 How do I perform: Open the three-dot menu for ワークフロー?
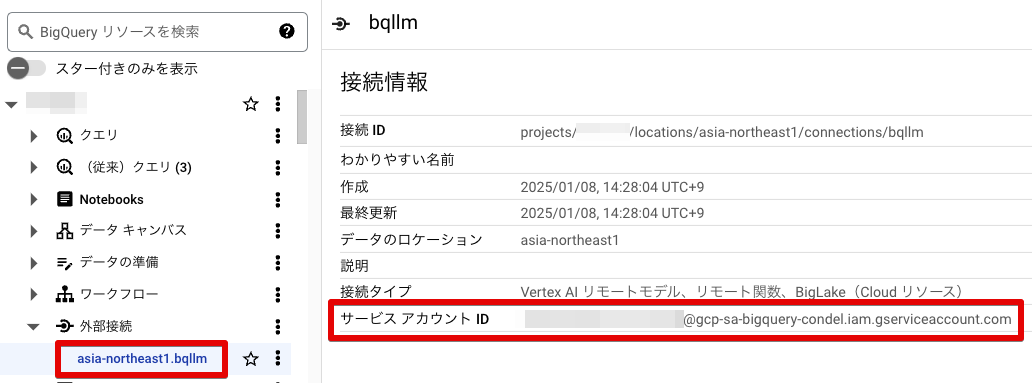point(278,294)
